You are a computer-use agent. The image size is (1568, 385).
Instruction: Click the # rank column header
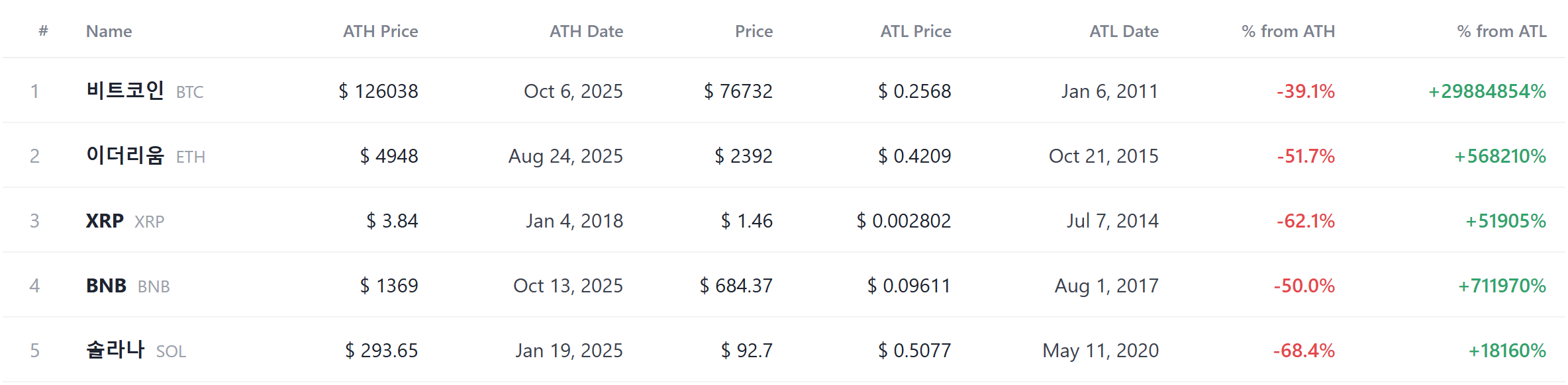pyautogui.click(x=43, y=30)
